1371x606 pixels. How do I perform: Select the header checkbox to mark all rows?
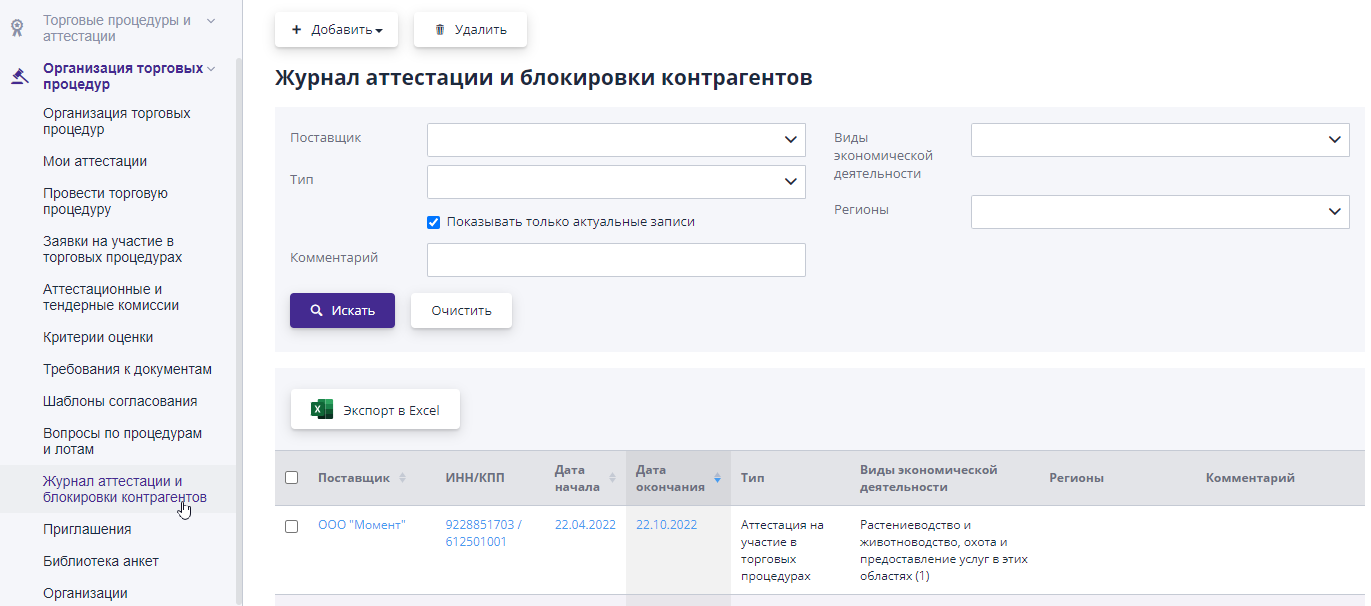coord(291,478)
